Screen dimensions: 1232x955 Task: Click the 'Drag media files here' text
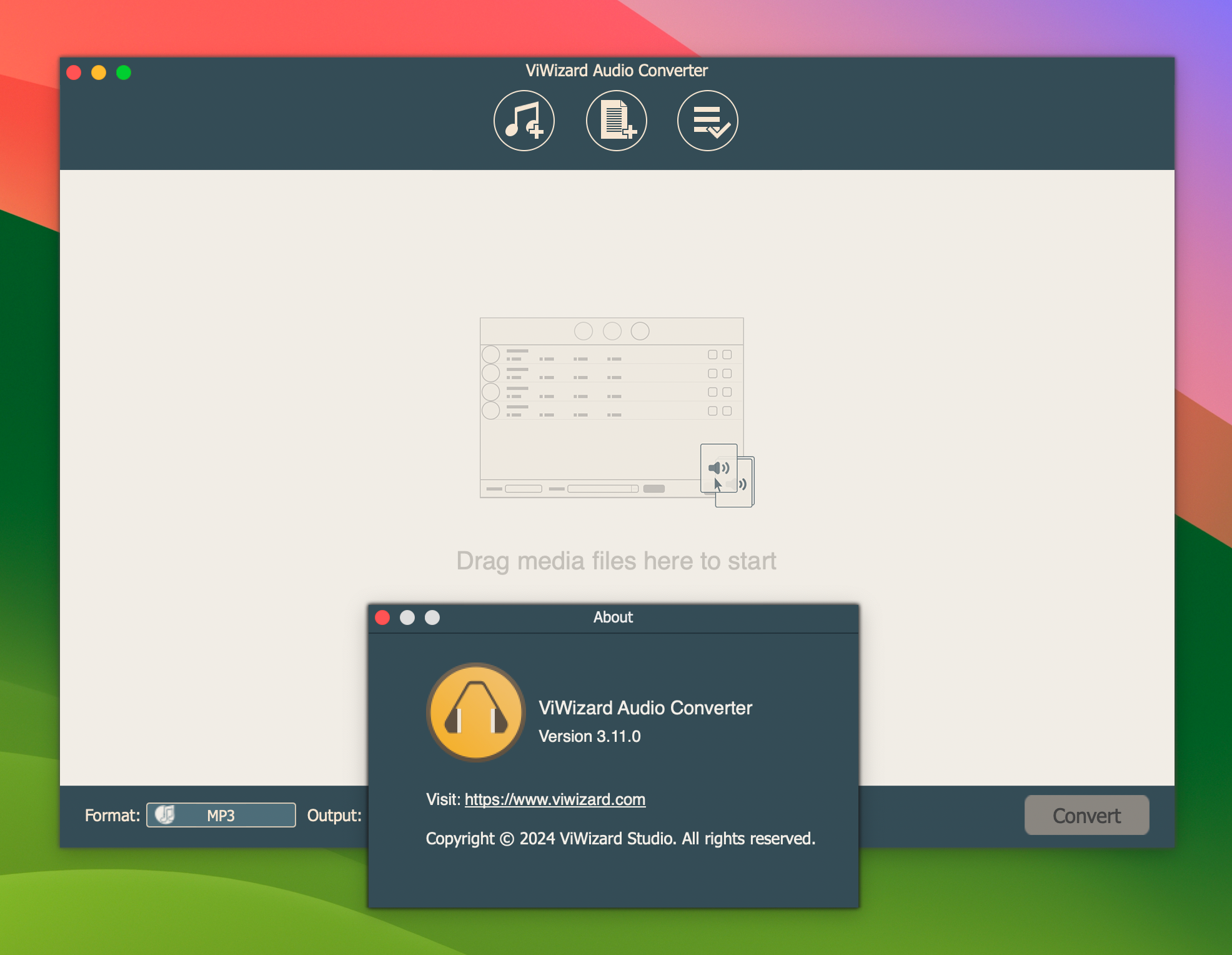point(616,561)
